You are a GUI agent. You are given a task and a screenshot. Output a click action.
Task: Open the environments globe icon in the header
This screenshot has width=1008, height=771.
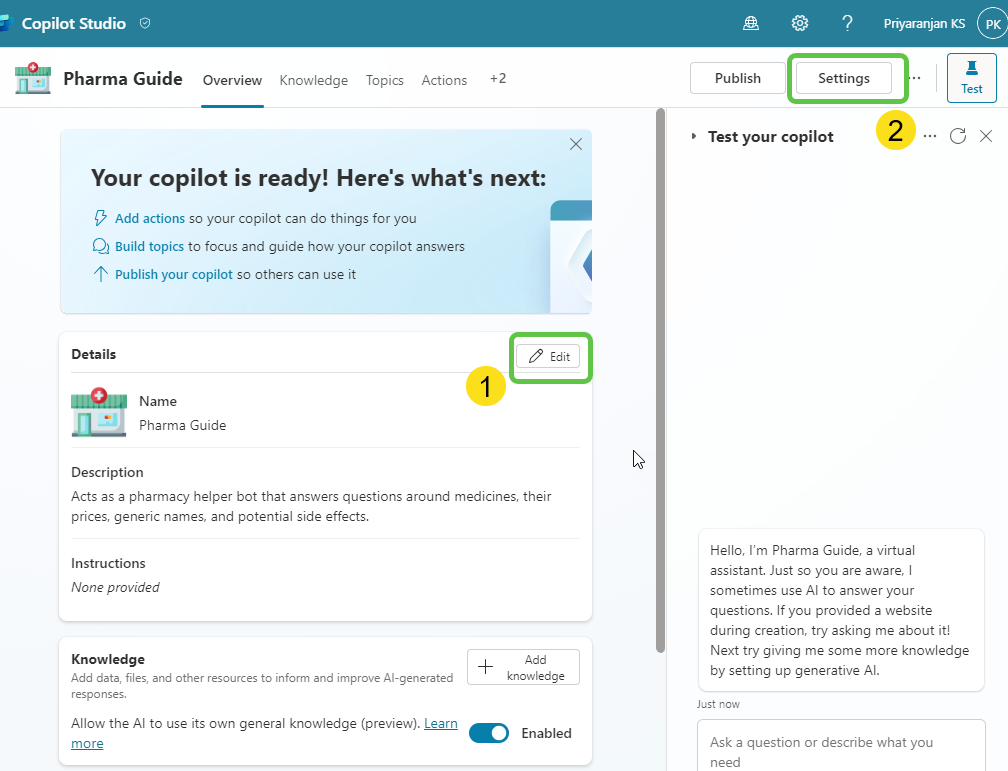tap(751, 22)
